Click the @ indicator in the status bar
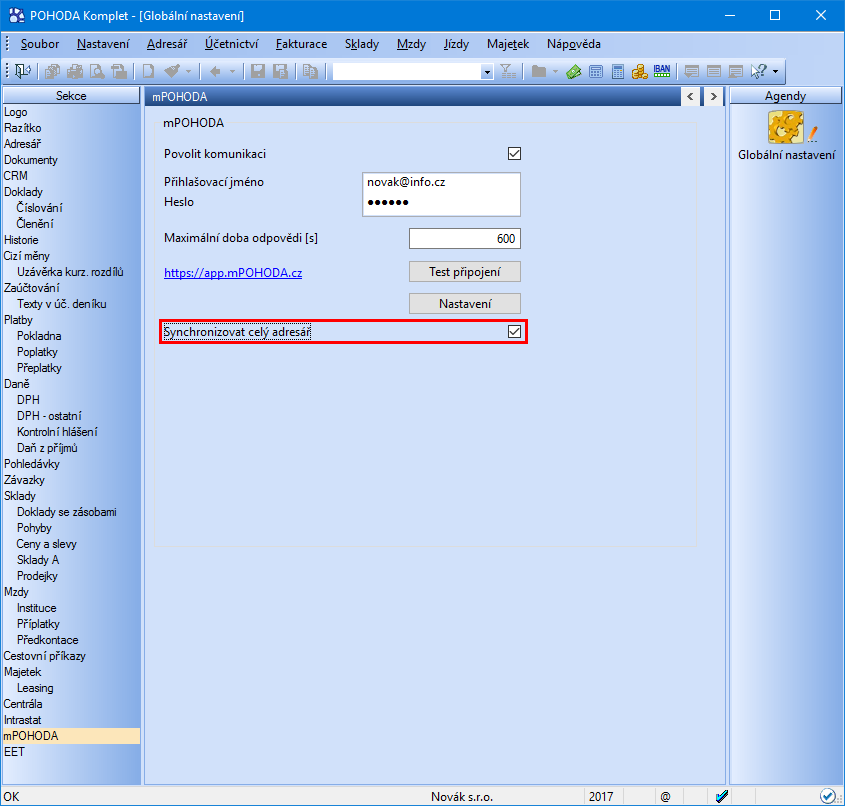The width and height of the screenshot is (845, 806). coord(666,796)
